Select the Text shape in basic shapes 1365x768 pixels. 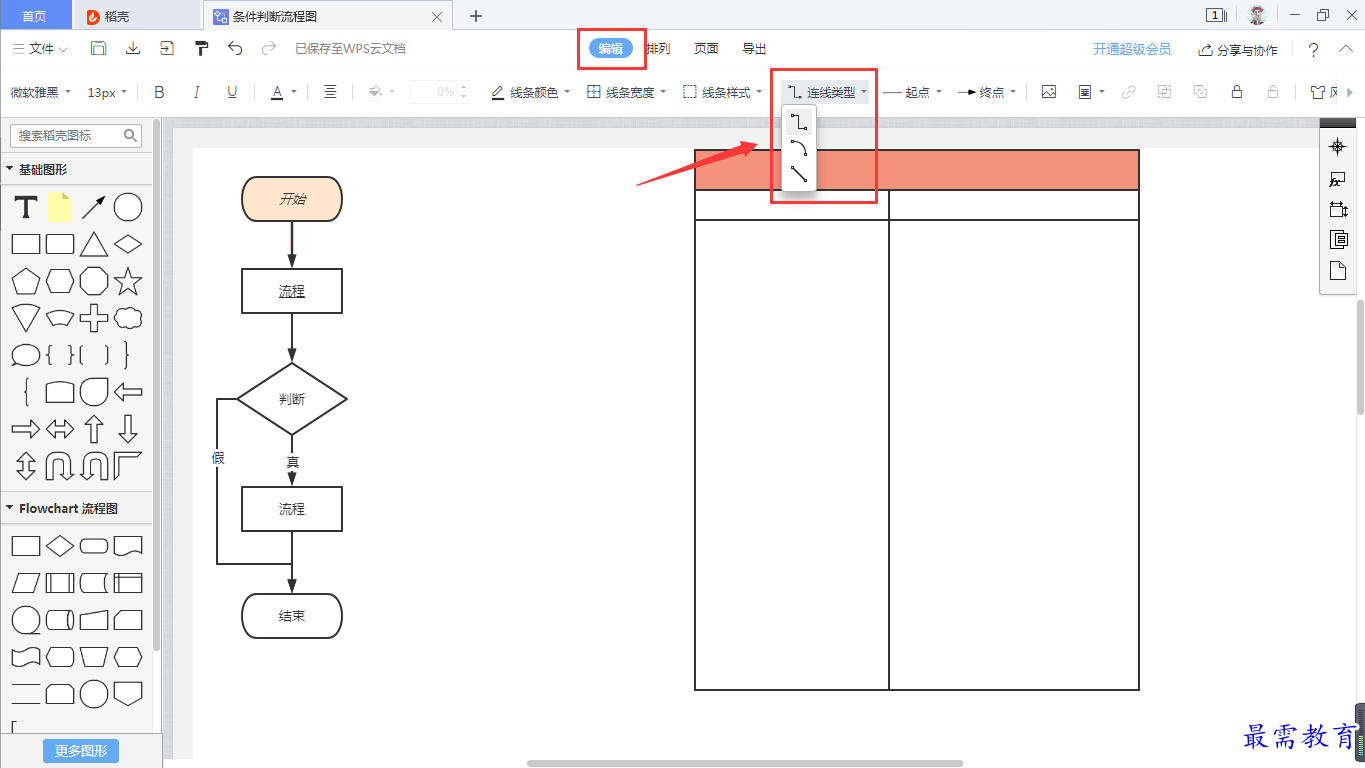click(x=26, y=207)
